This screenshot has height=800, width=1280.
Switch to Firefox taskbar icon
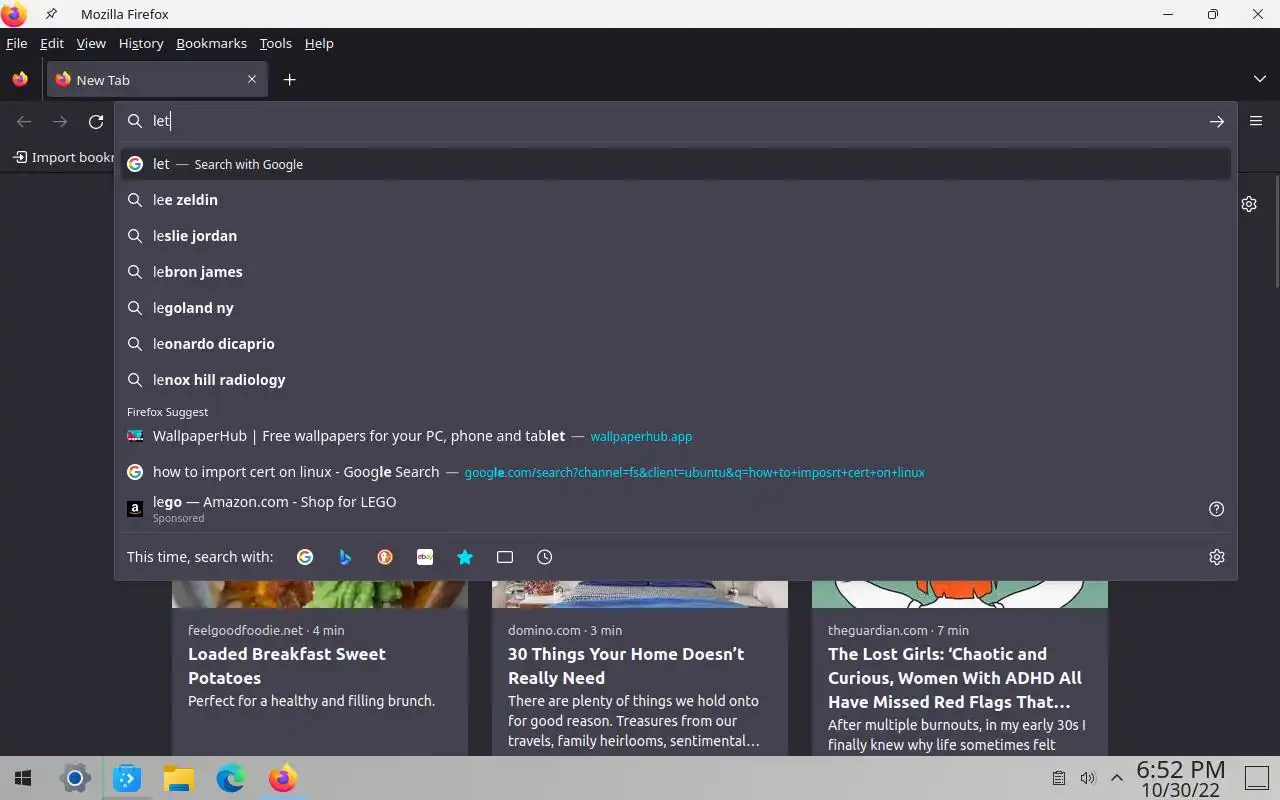(283, 778)
